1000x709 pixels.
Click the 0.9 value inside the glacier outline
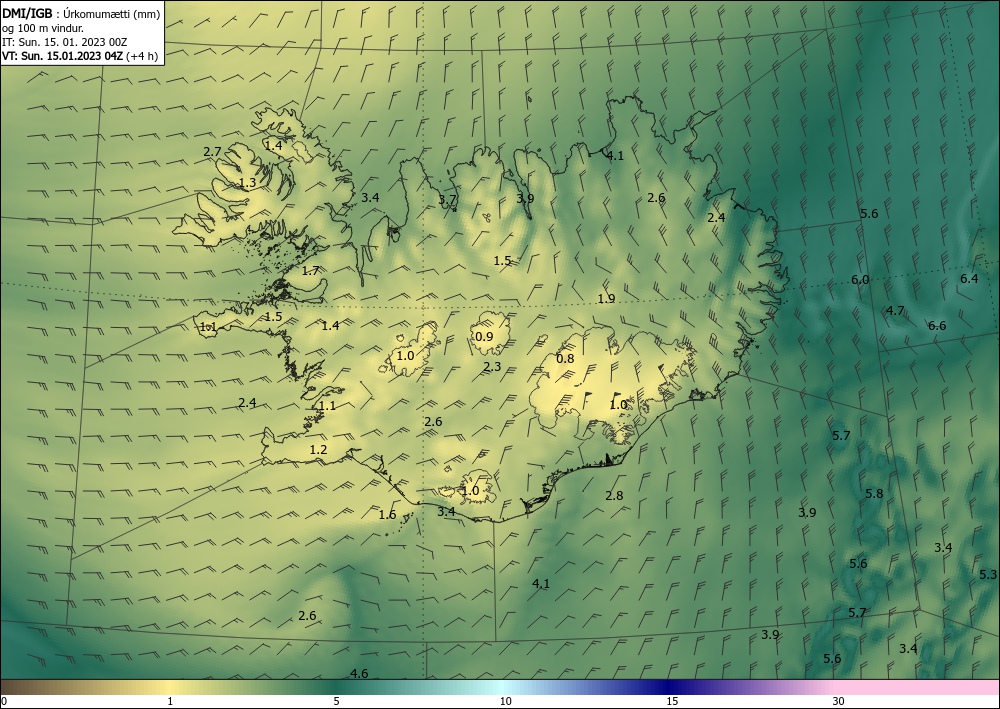pos(485,336)
